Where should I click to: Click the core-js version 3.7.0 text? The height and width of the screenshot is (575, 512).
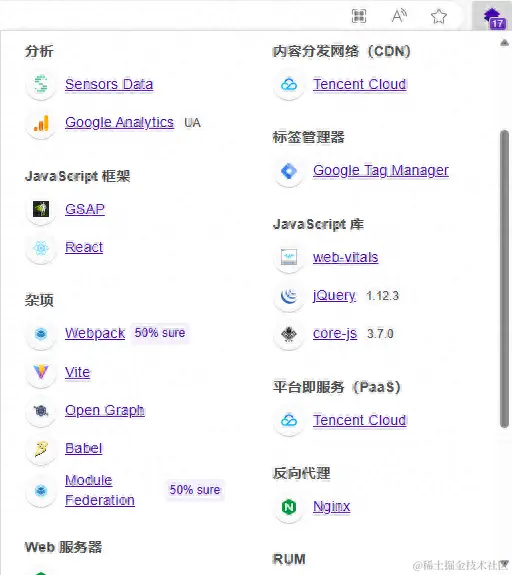click(x=380, y=334)
